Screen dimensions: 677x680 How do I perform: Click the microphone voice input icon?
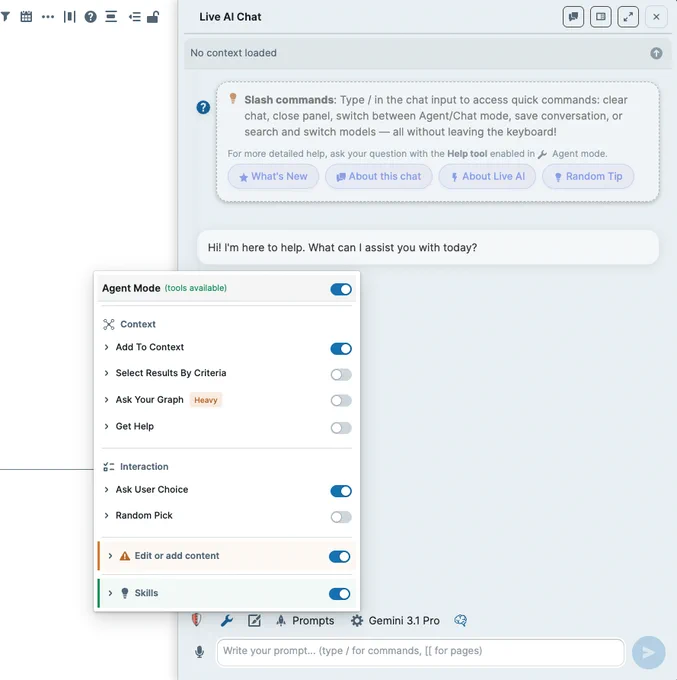(x=200, y=652)
